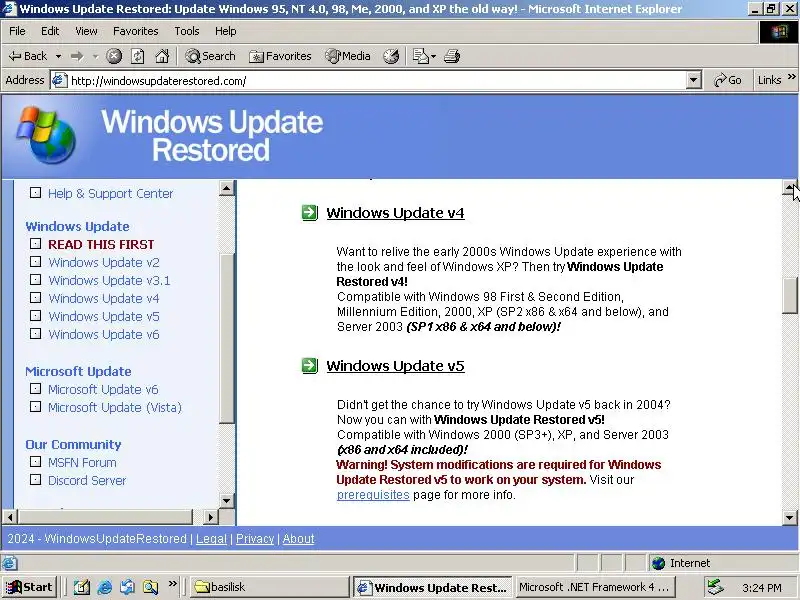800x600 pixels.
Task: Click the Show Desktop quick launch icon
Action: [82, 588]
